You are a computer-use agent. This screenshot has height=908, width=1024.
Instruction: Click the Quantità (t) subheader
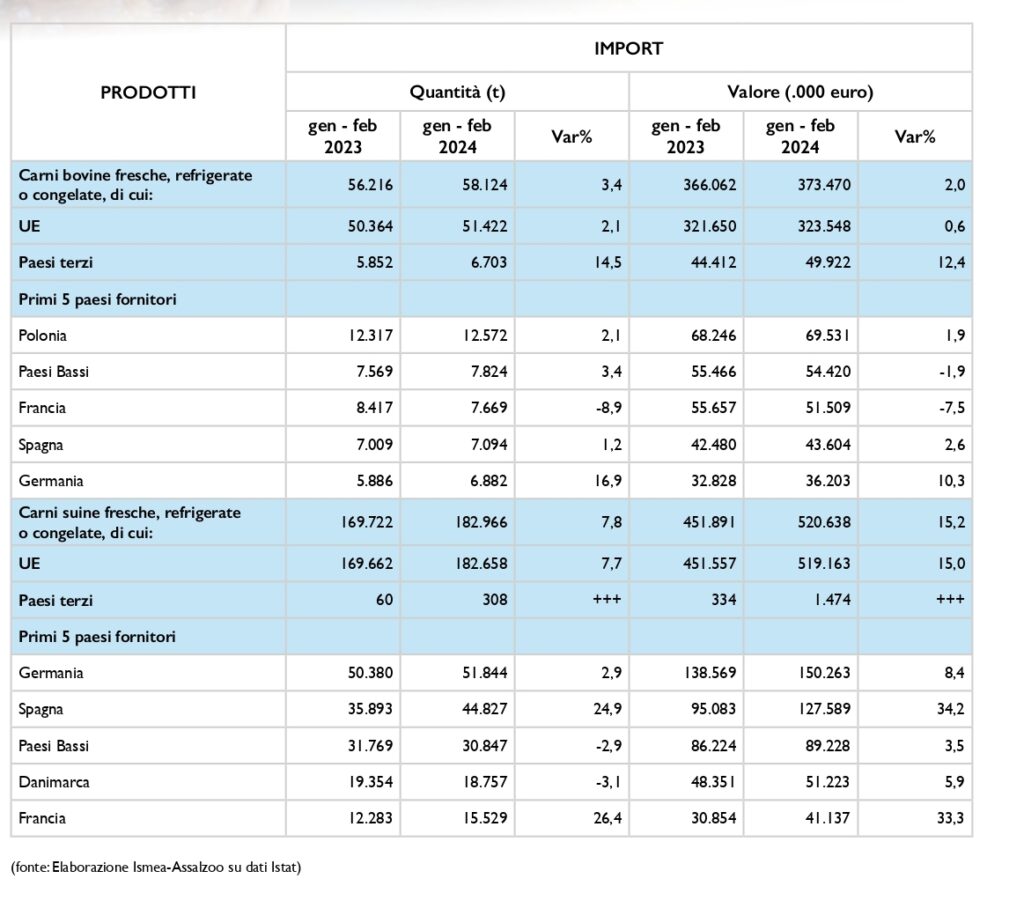pos(457,92)
